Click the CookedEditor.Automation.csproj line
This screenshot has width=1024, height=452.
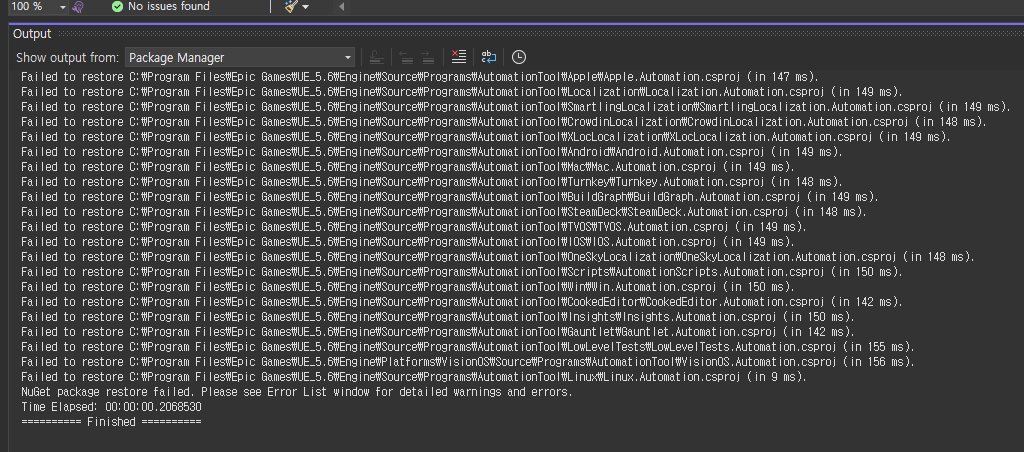pos(462,302)
